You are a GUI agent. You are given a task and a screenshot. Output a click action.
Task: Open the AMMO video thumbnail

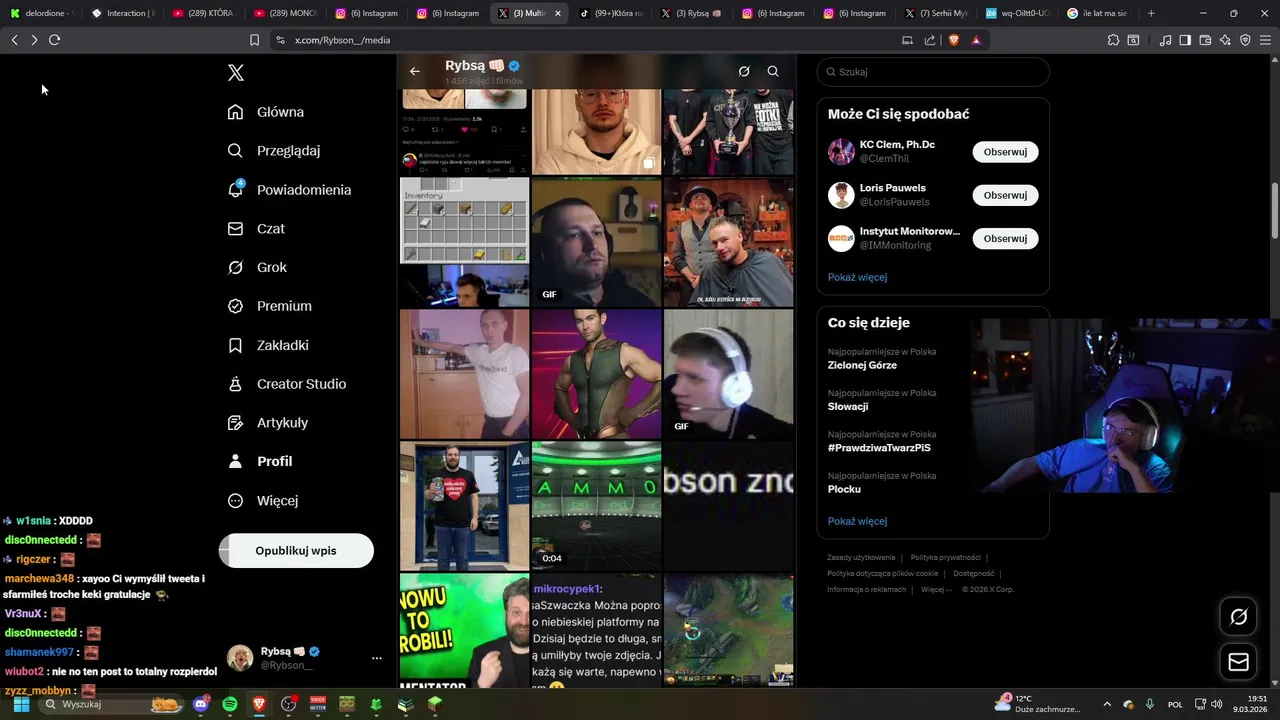(597, 506)
